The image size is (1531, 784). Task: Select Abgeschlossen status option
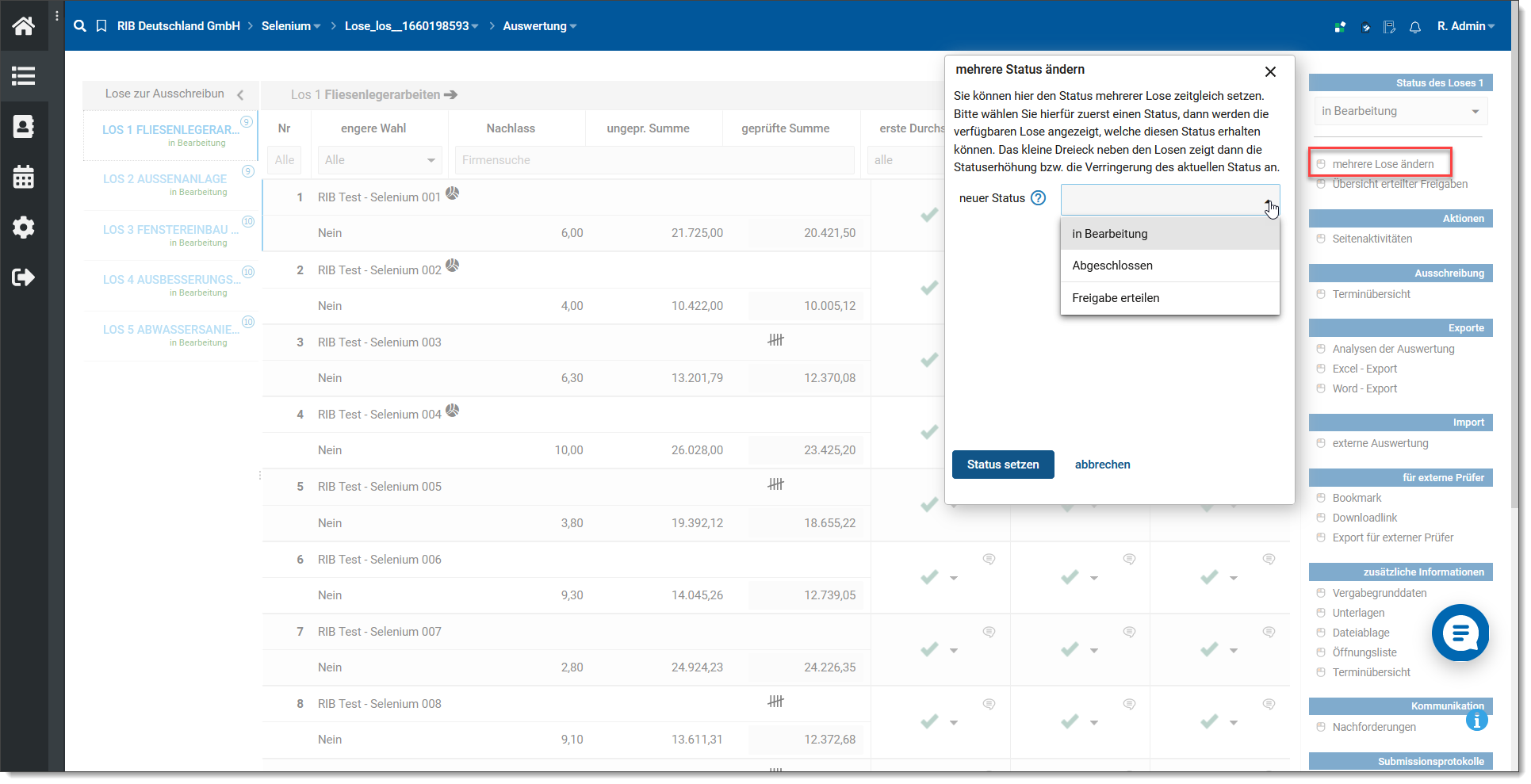point(1170,266)
